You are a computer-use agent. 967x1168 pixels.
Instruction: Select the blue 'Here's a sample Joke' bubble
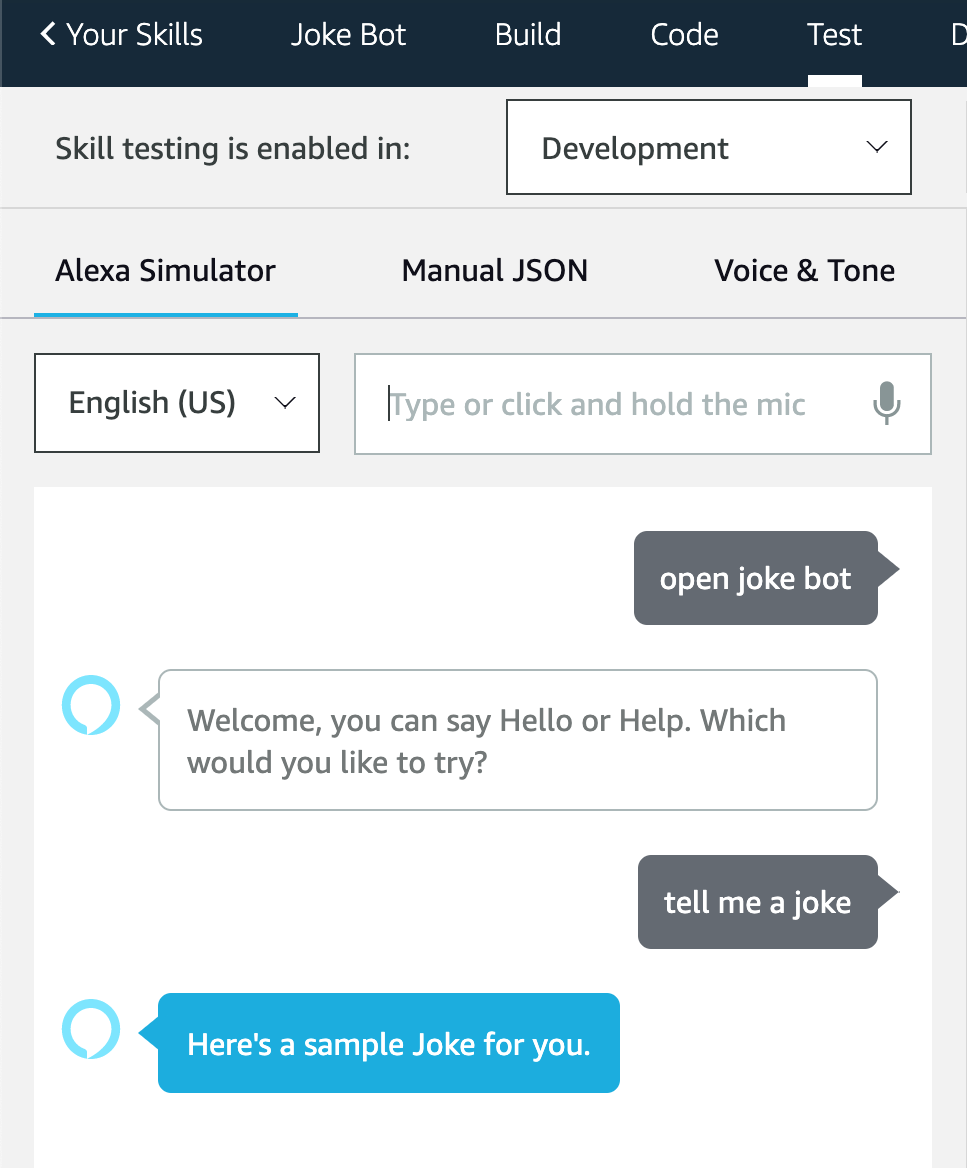pyautogui.click(x=389, y=1043)
